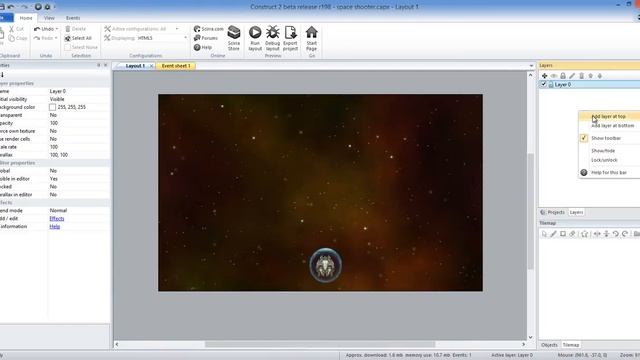The width and height of the screenshot is (640, 360).
Task: Click the Blend mode value Normal
Action: point(58,211)
